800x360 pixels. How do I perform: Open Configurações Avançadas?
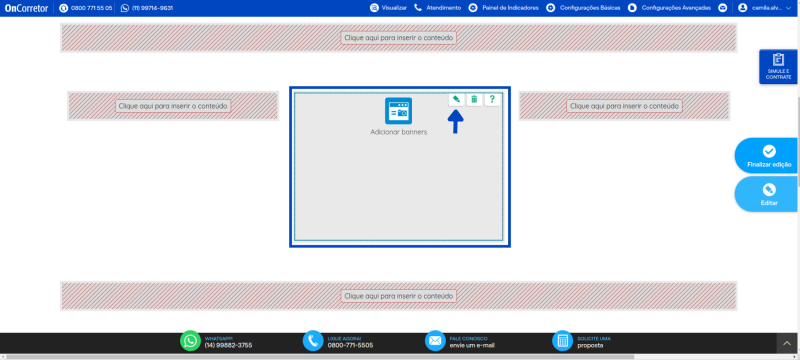click(669, 8)
